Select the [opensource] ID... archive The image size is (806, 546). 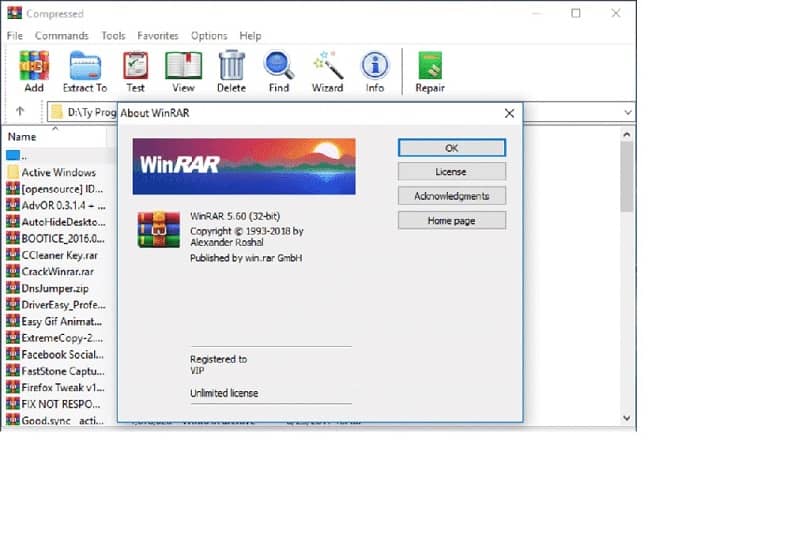[62, 189]
